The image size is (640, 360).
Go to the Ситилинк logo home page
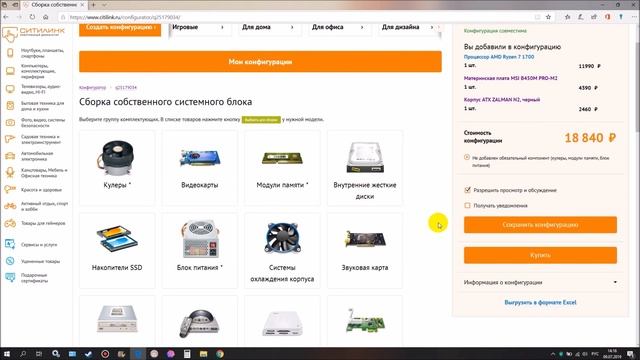pyautogui.click(x=33, y=33)
